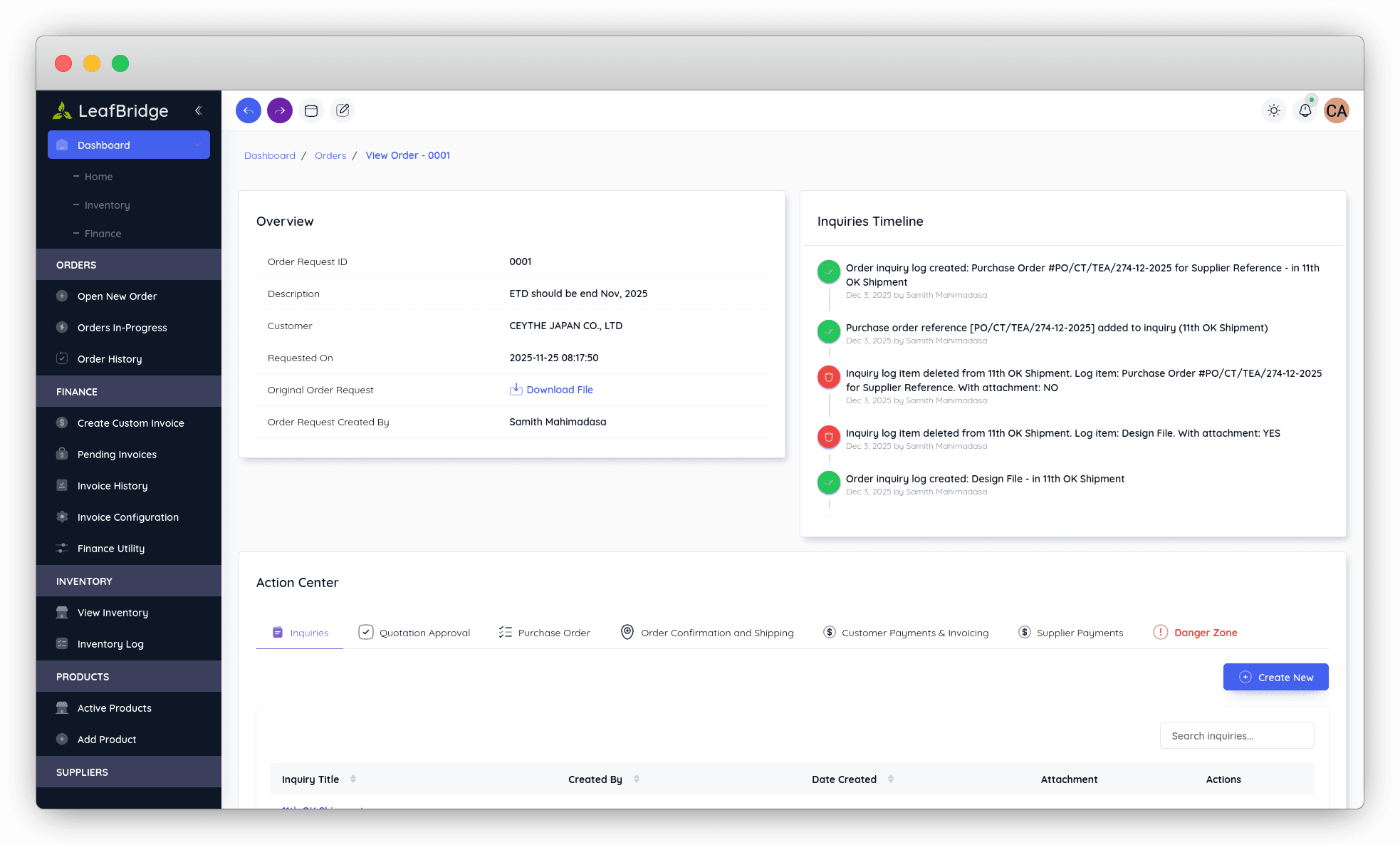Viewport: 1400px width, 845px height.
Task: Collapse the sidebar with double chevron
Action: (199, 110)
